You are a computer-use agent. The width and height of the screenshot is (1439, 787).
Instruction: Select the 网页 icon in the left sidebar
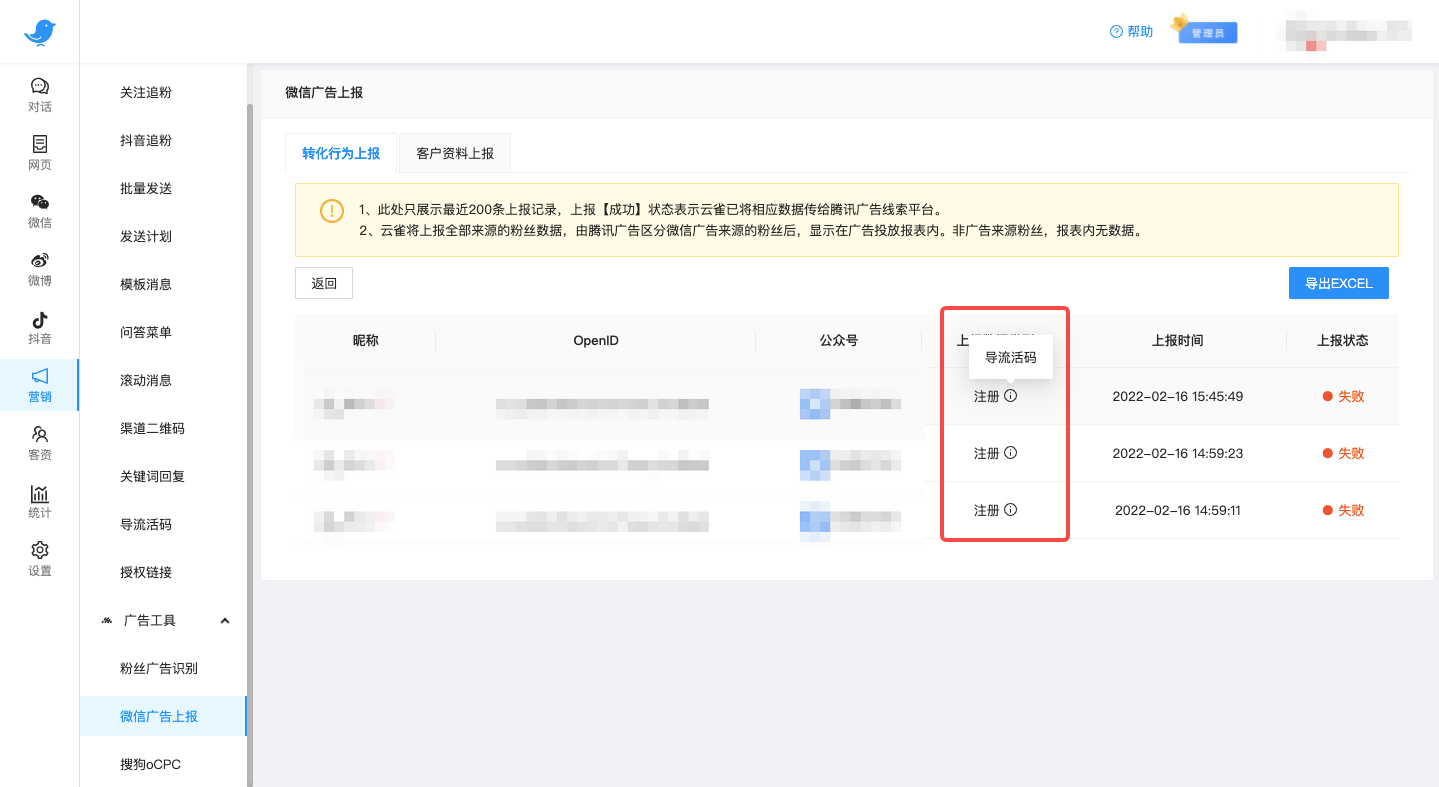[x=39, y=152]
